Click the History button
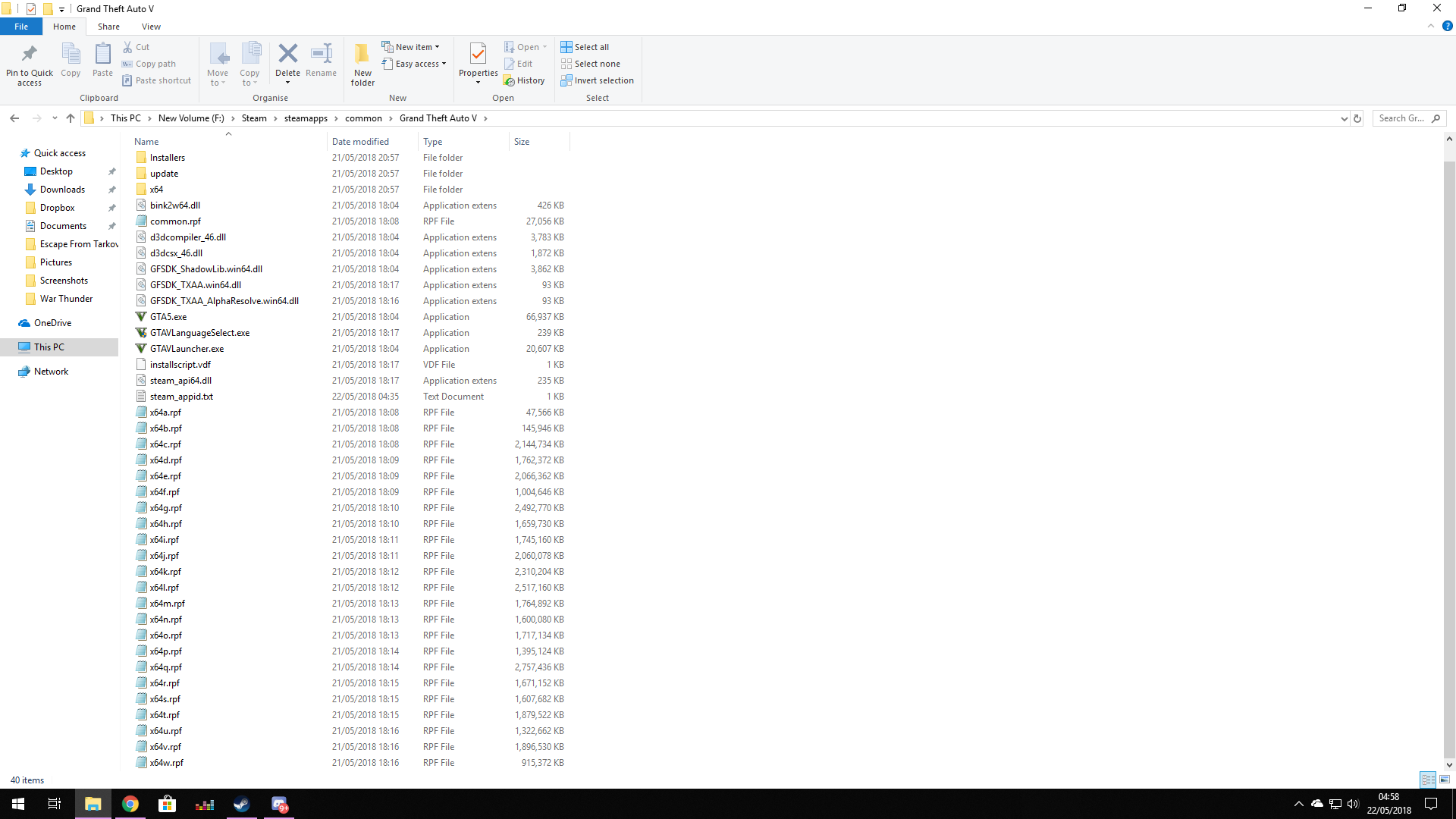Viewport: 1456px width, 819px height. pyautogui.click(x=524, y=80)
